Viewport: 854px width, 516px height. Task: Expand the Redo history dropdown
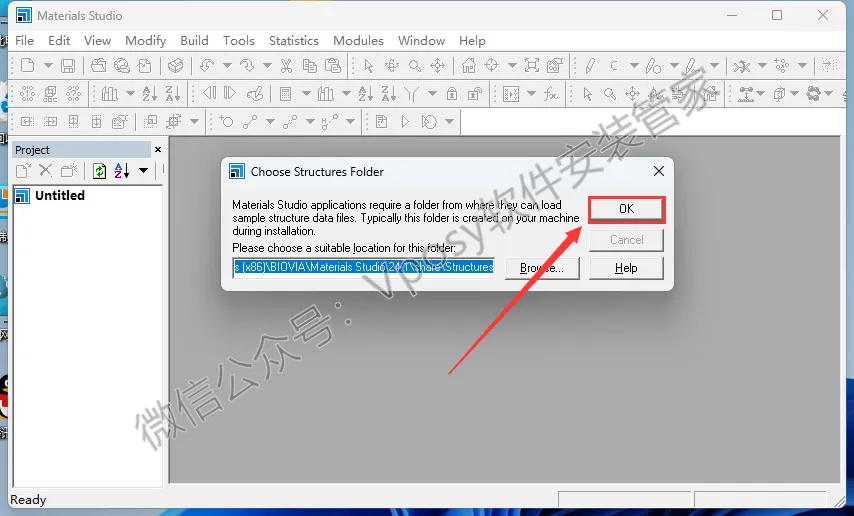[267, 66]
